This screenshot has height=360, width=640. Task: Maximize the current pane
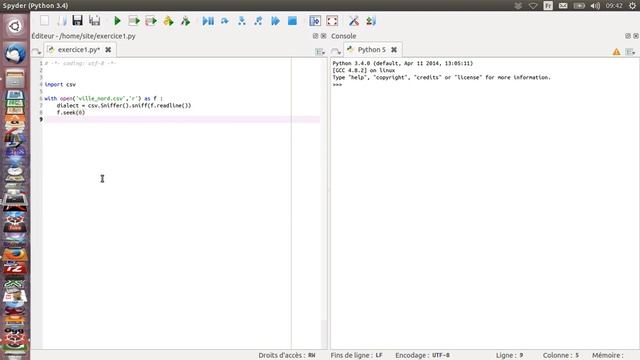click(x=315, y=21)
